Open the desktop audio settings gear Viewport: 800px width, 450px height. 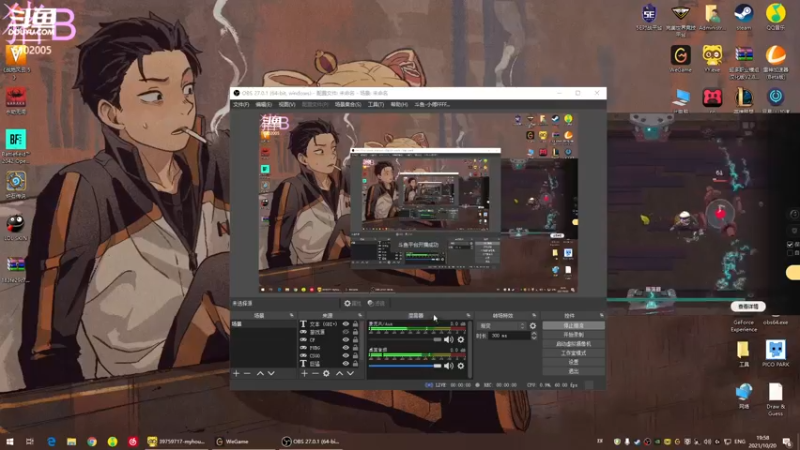[x=461, y=365]
